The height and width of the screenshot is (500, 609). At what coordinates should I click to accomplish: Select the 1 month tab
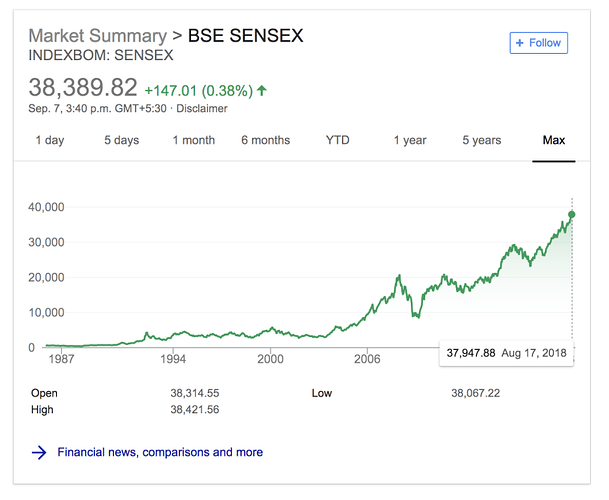[193, 140]
